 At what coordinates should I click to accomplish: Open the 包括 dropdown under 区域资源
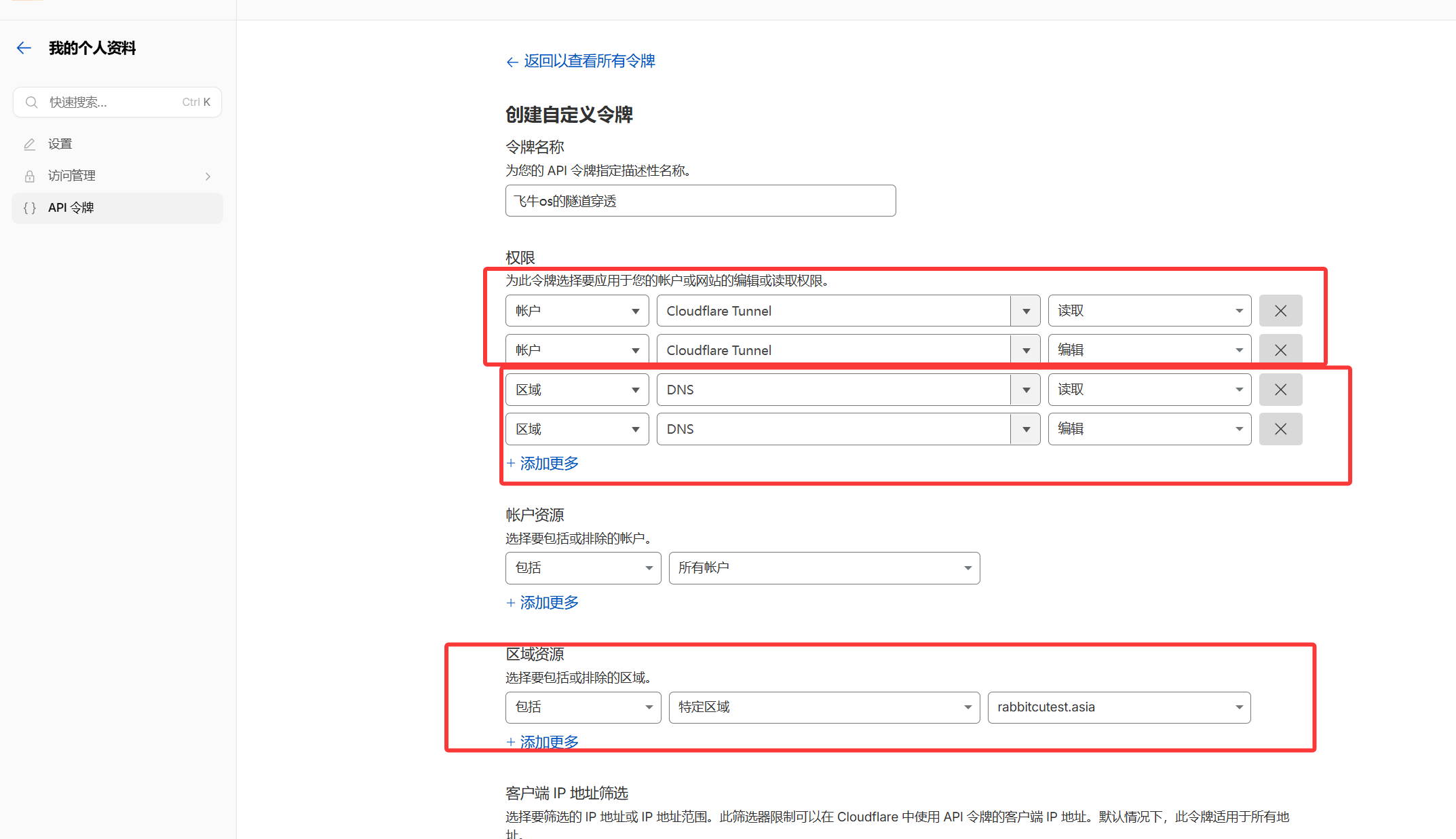583,707
